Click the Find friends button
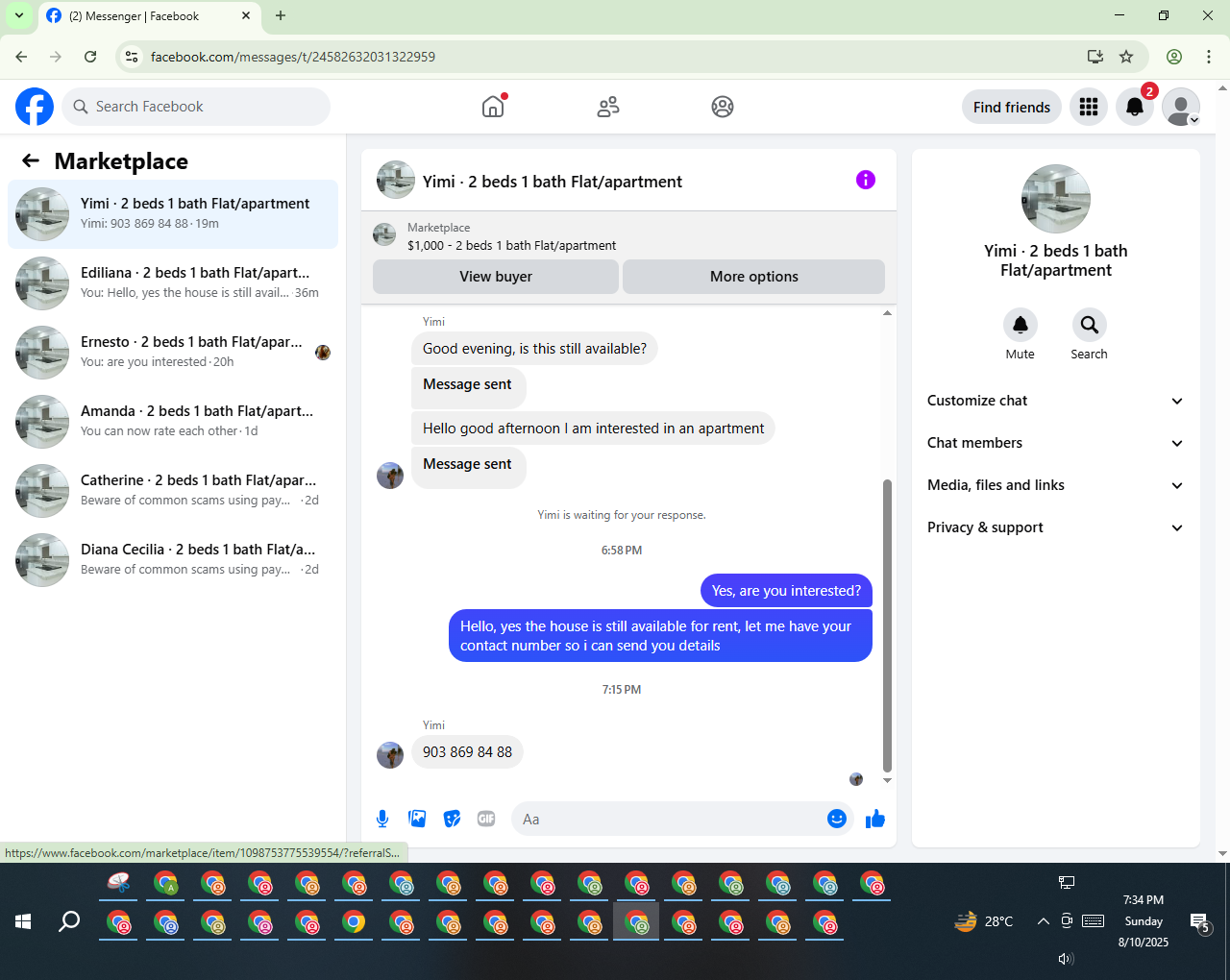This screenshot has height=980, width=1230. [1012, 107]
